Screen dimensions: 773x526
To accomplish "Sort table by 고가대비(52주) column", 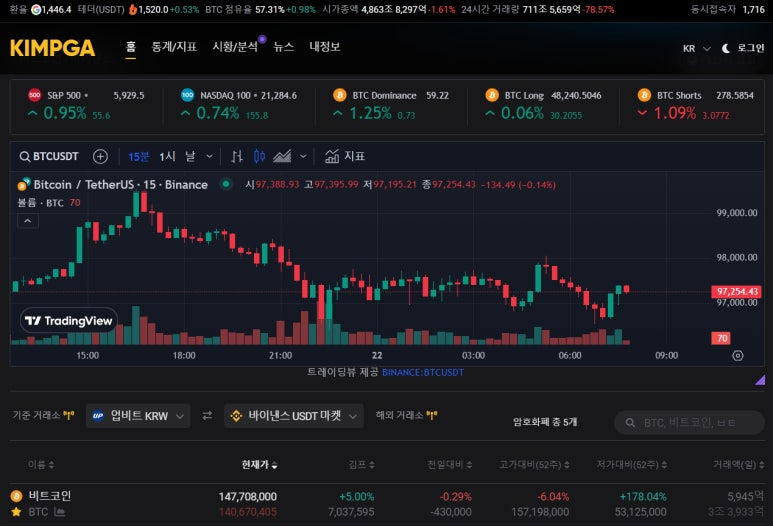I will click(534, 464).
